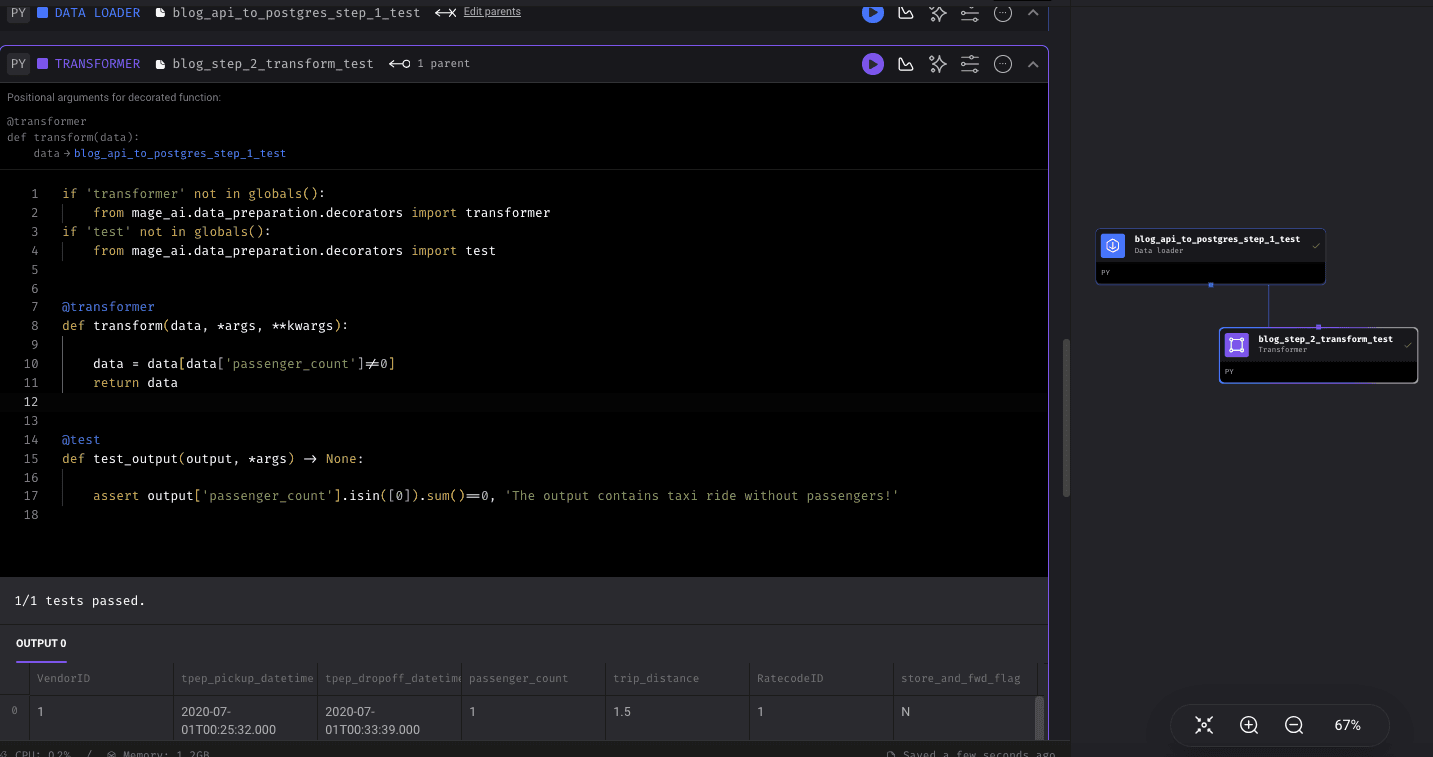The height and width of the screenshot is (757, 1433).
Task: Click the output port of the data loader node
Action: (1210, 285)
